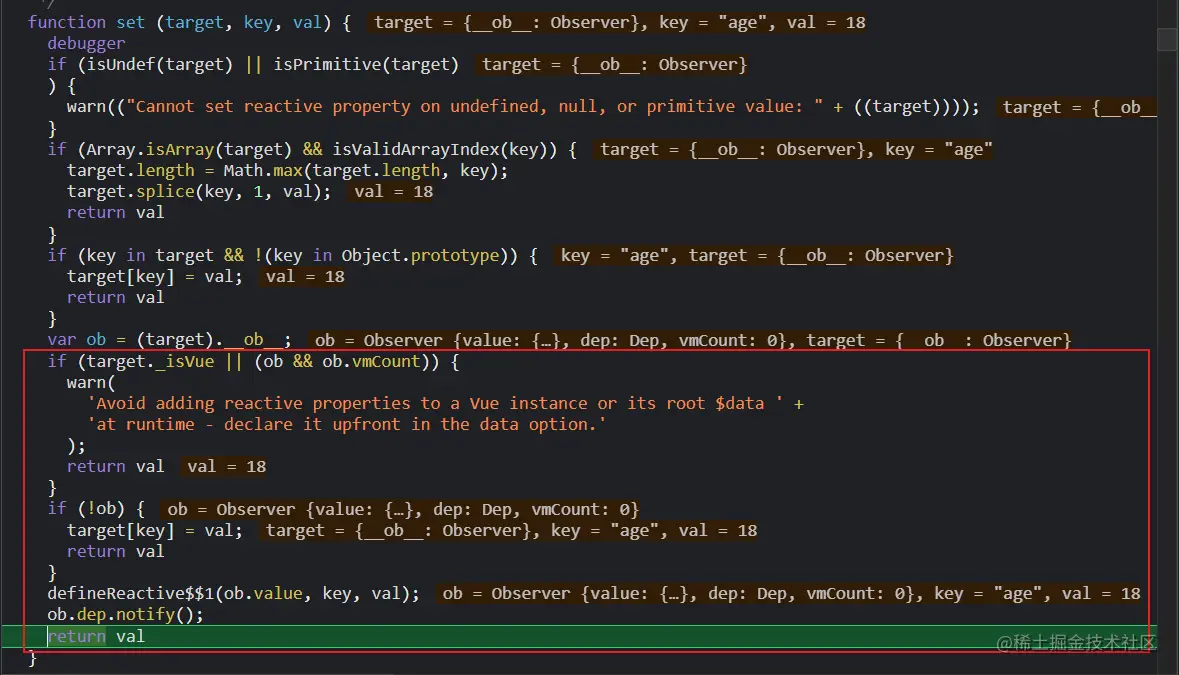Viewport: 1179px width, 675px height.
Task: Click the 'at runtime - declare it upfront' string
Action: tap(347, 425)
